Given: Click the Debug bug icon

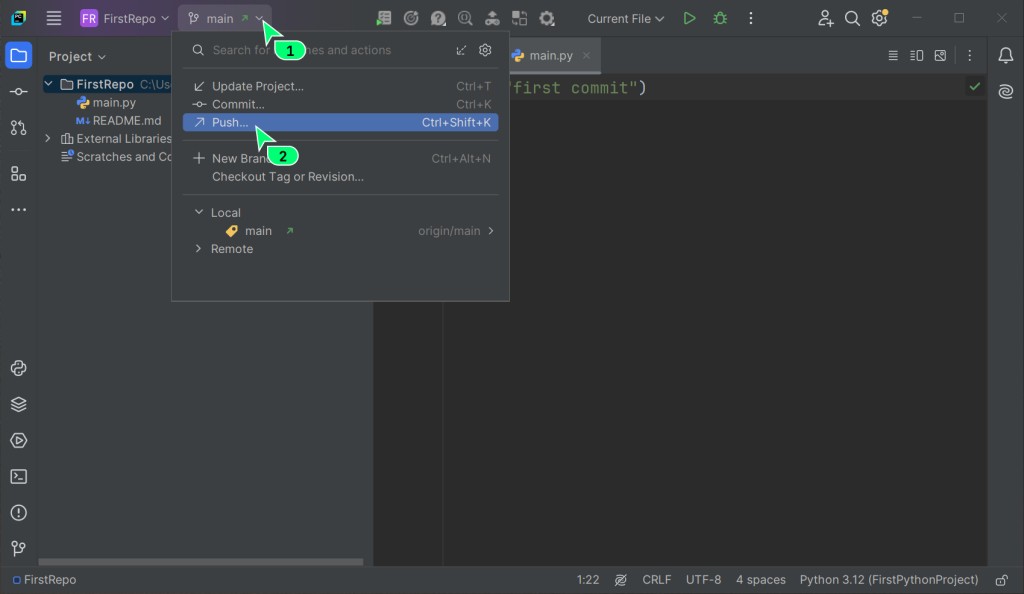Looking at the screenshot, I should pyautogui.click(x=720, y=18).
